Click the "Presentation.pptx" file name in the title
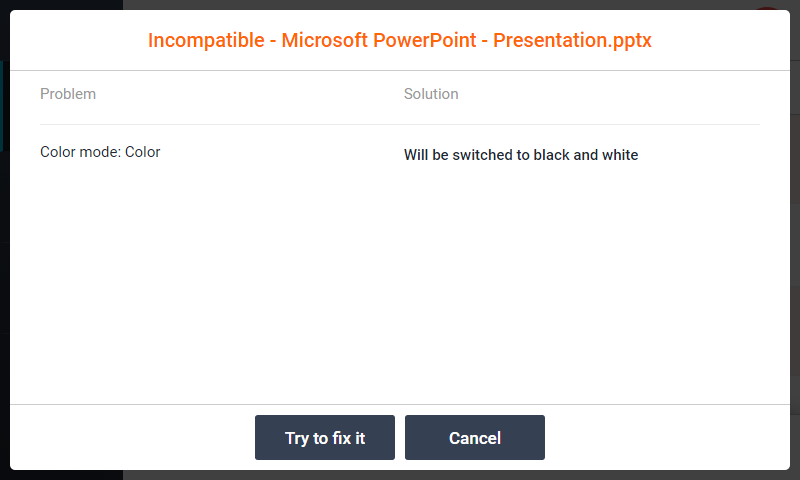Image resolution: width=800 pixels, height=480 pixels. tap(573, 41)
